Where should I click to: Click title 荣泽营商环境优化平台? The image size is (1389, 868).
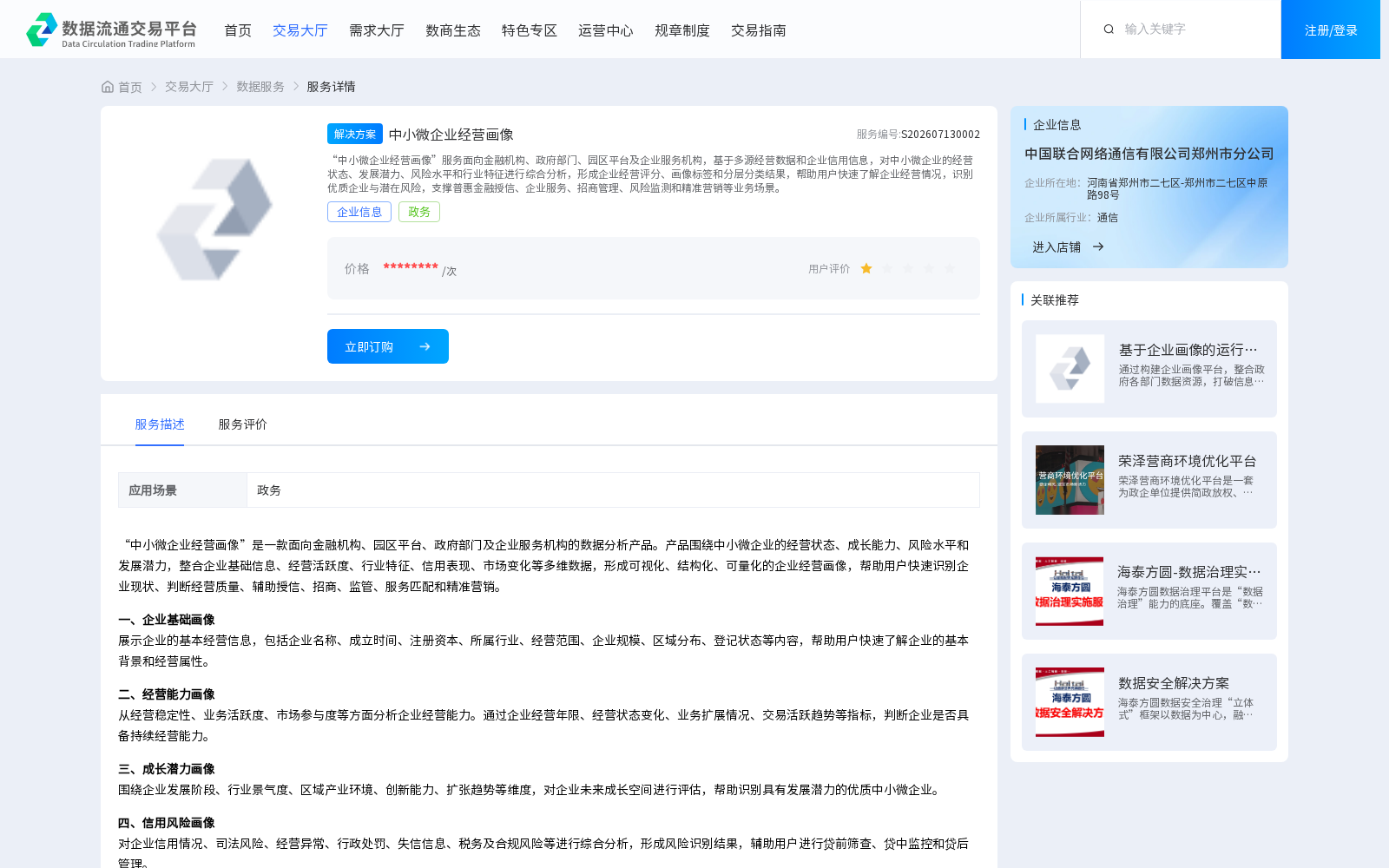click(x=1188, y=461)
